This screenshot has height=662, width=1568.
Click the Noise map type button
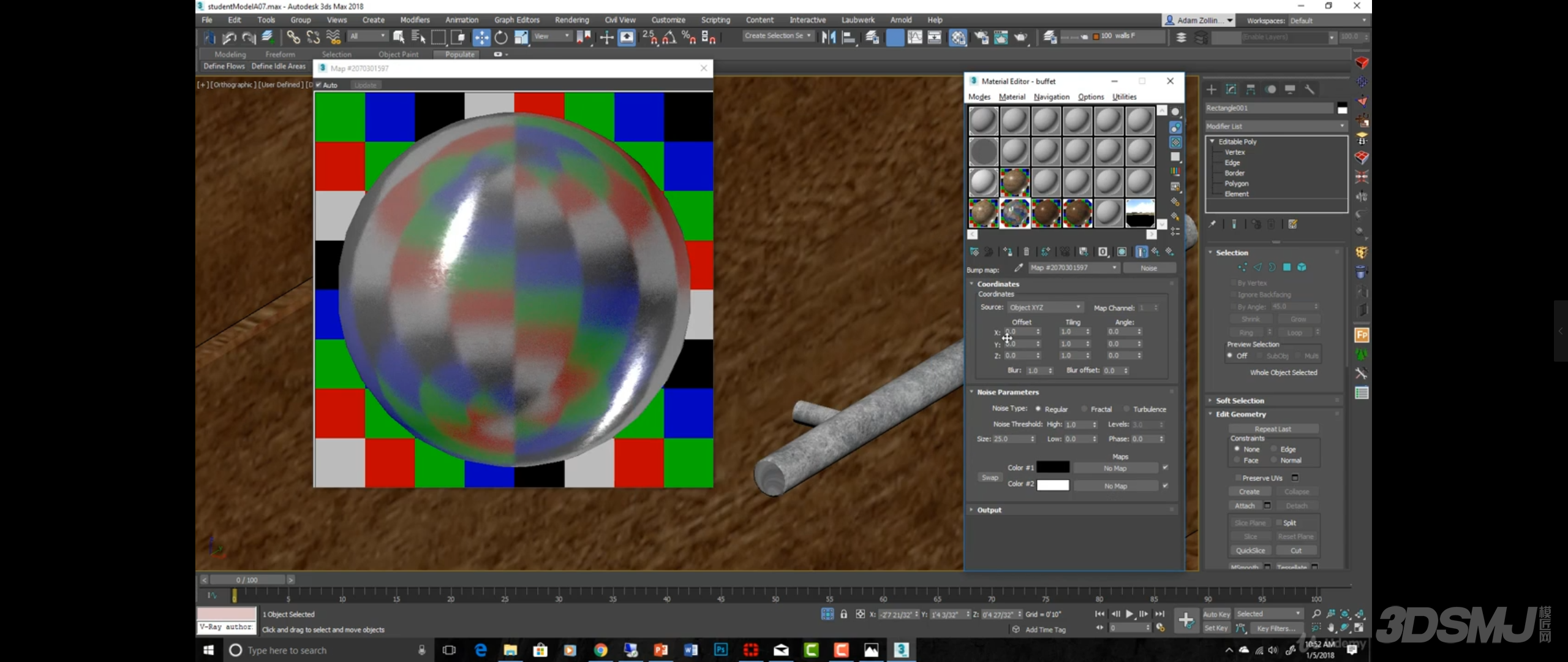(x=1149, y=268)
